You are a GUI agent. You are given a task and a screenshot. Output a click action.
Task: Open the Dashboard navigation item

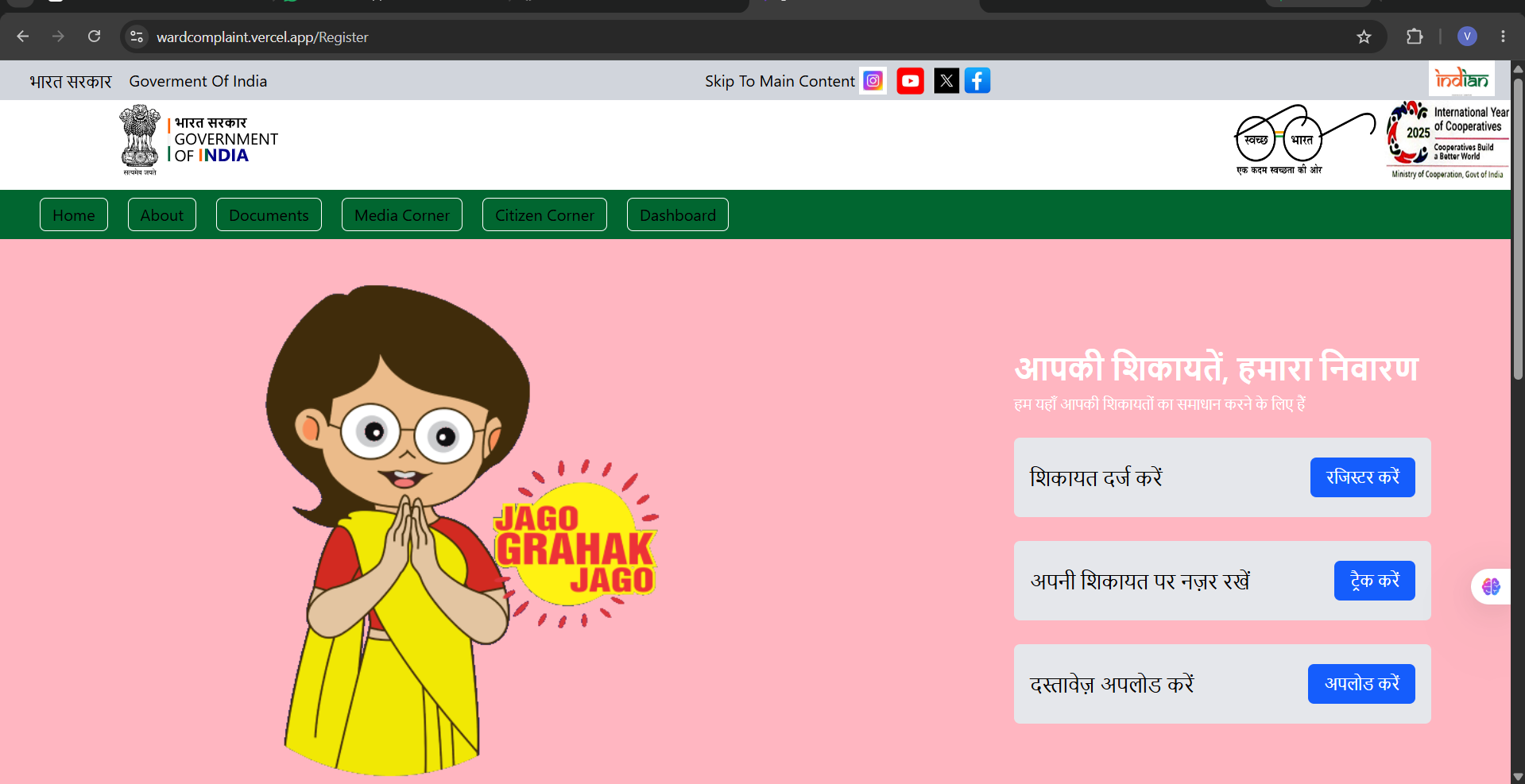tap(678, 215)
